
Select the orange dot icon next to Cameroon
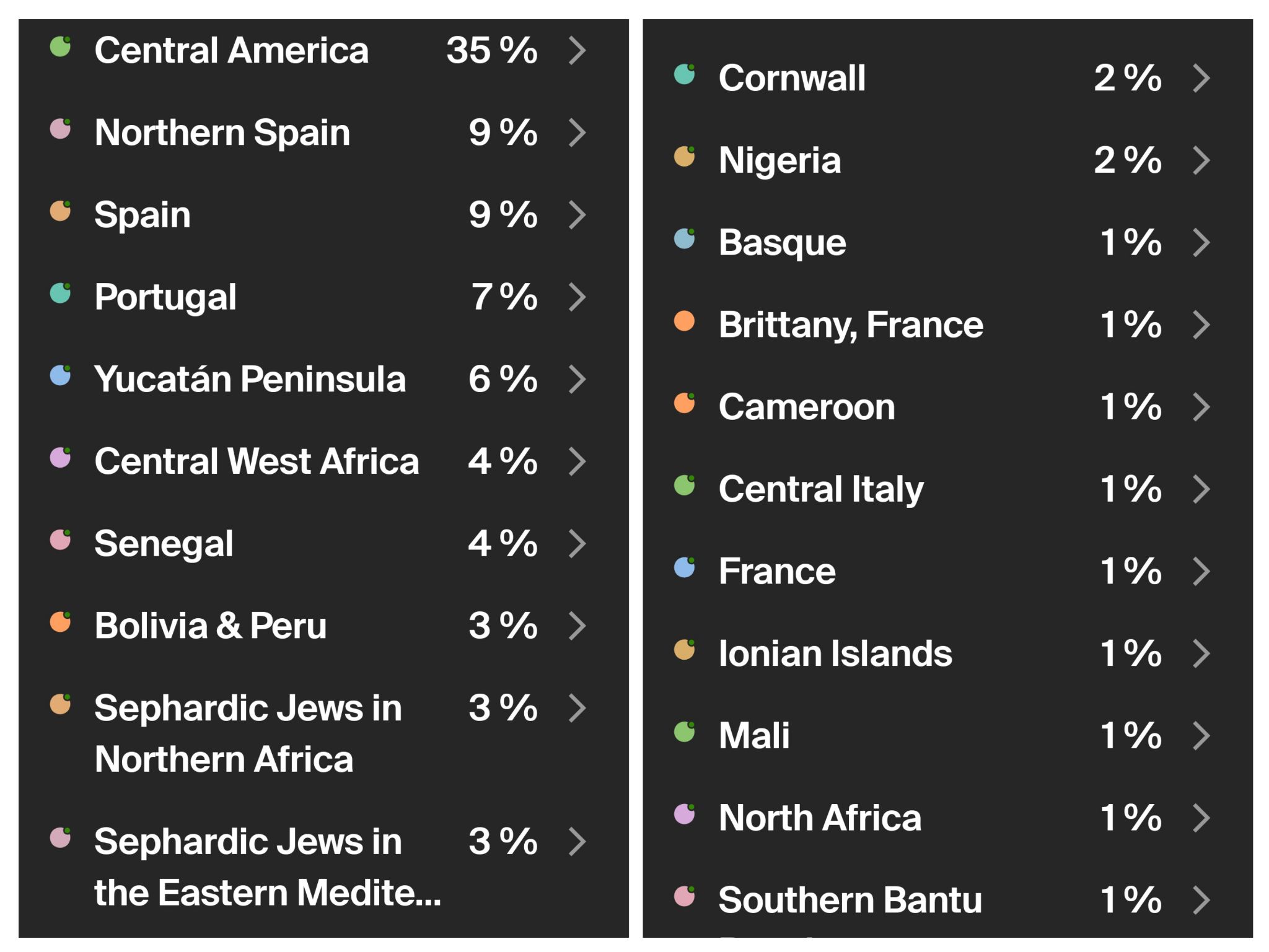(x=685, y=403)
